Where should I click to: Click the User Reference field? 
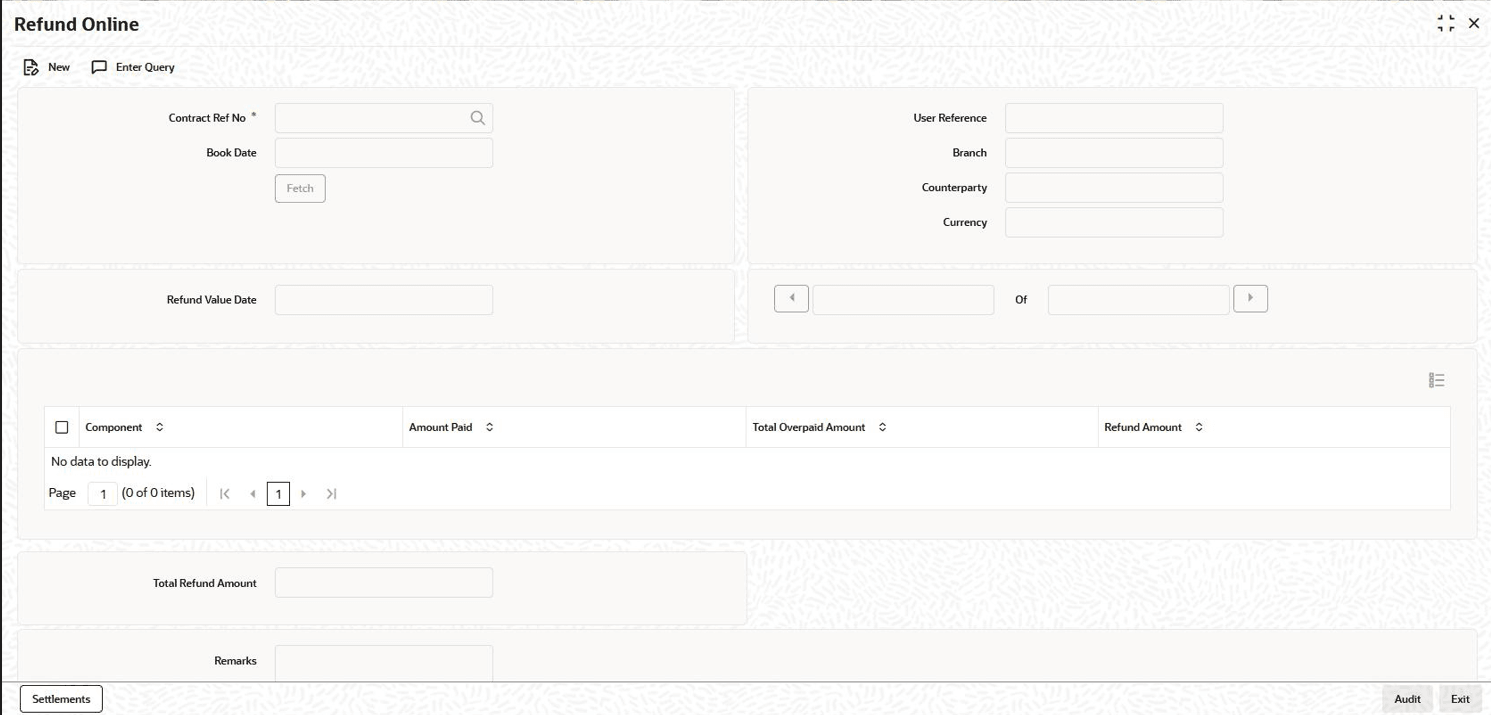[x=1114, y=118]
